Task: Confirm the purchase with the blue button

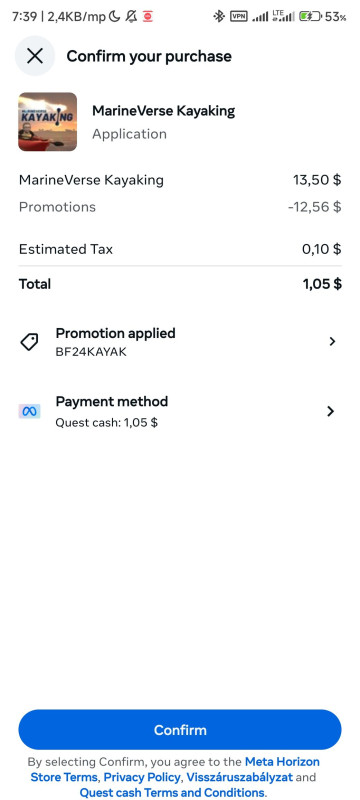Action: 180,730
